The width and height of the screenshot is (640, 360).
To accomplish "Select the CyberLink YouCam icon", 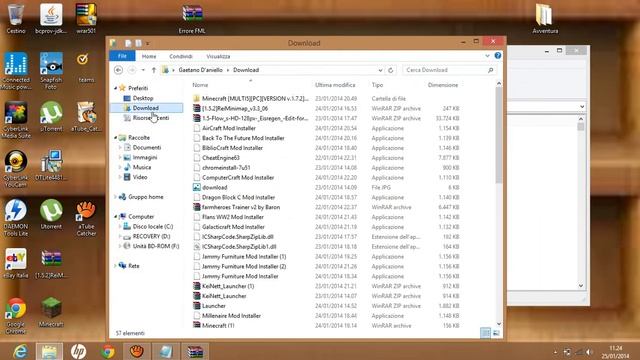I will point(16,169).
